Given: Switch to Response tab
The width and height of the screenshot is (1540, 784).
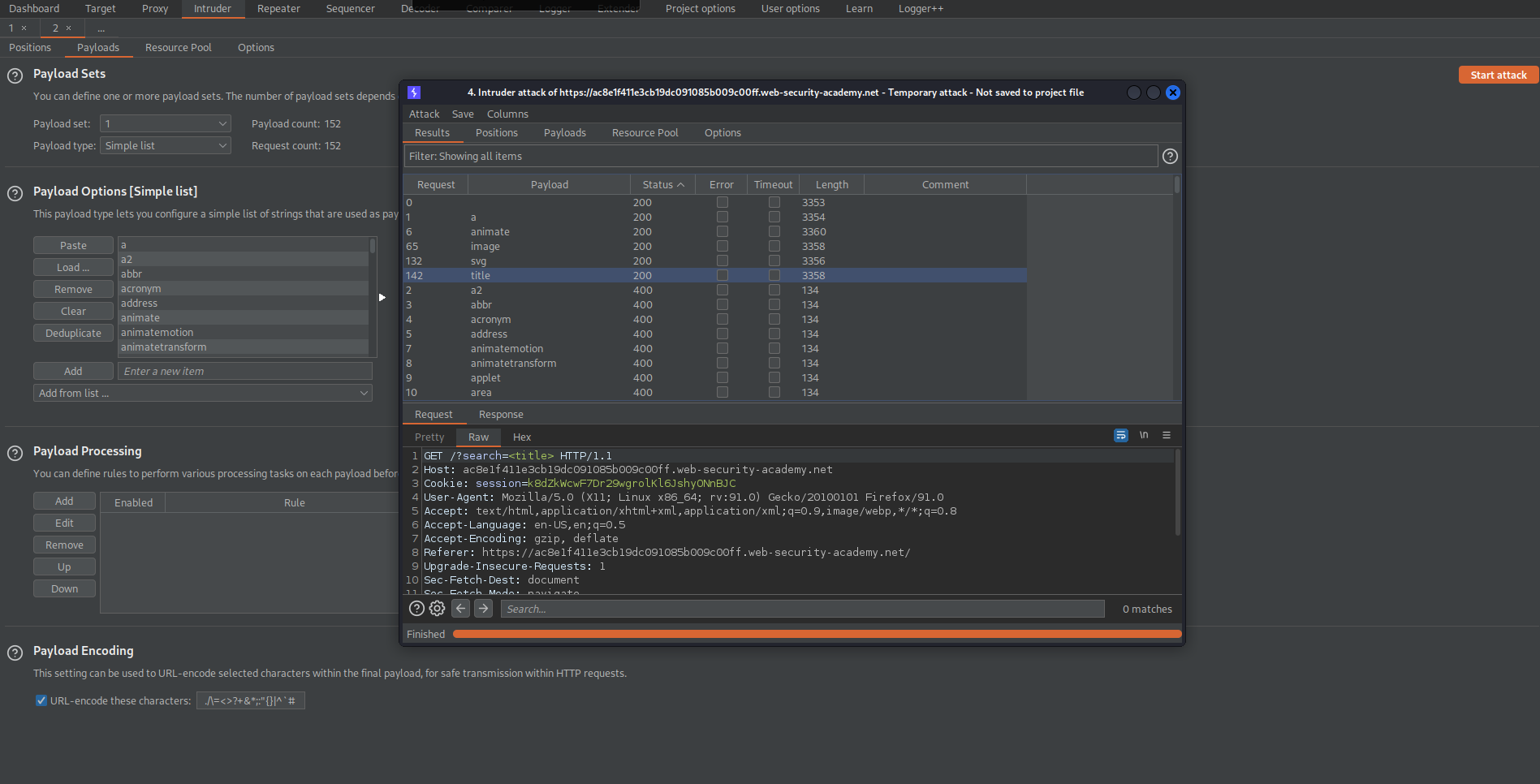Looking at the screenshot, I should (x=501, y=415).
